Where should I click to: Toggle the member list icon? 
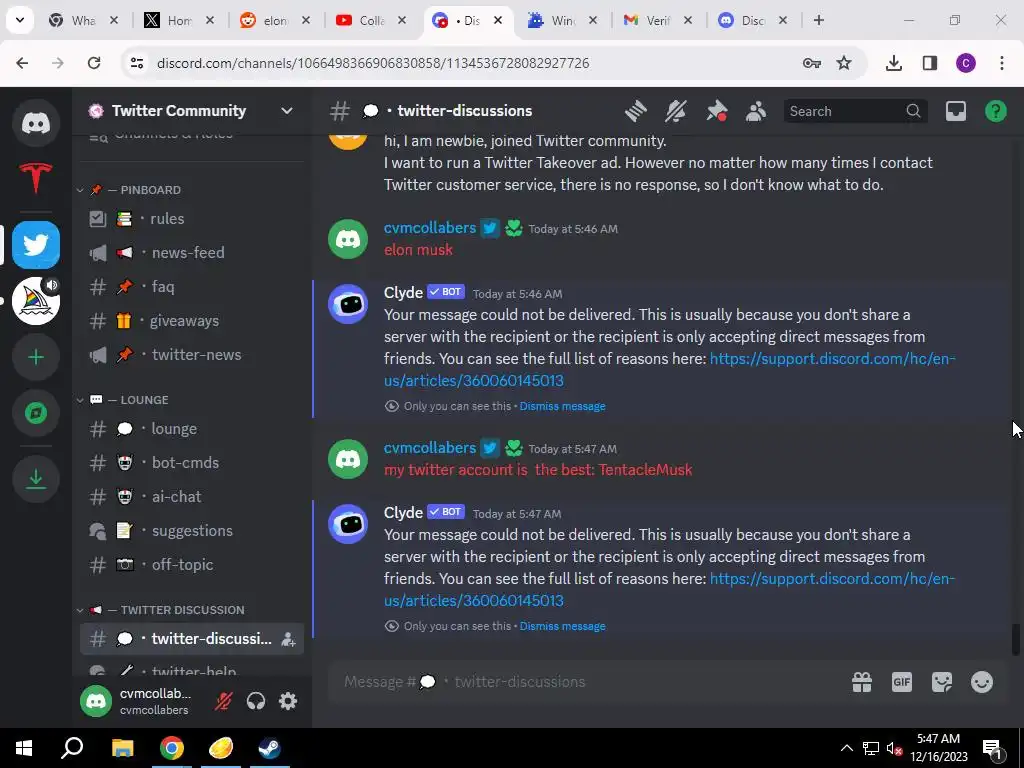756,111
